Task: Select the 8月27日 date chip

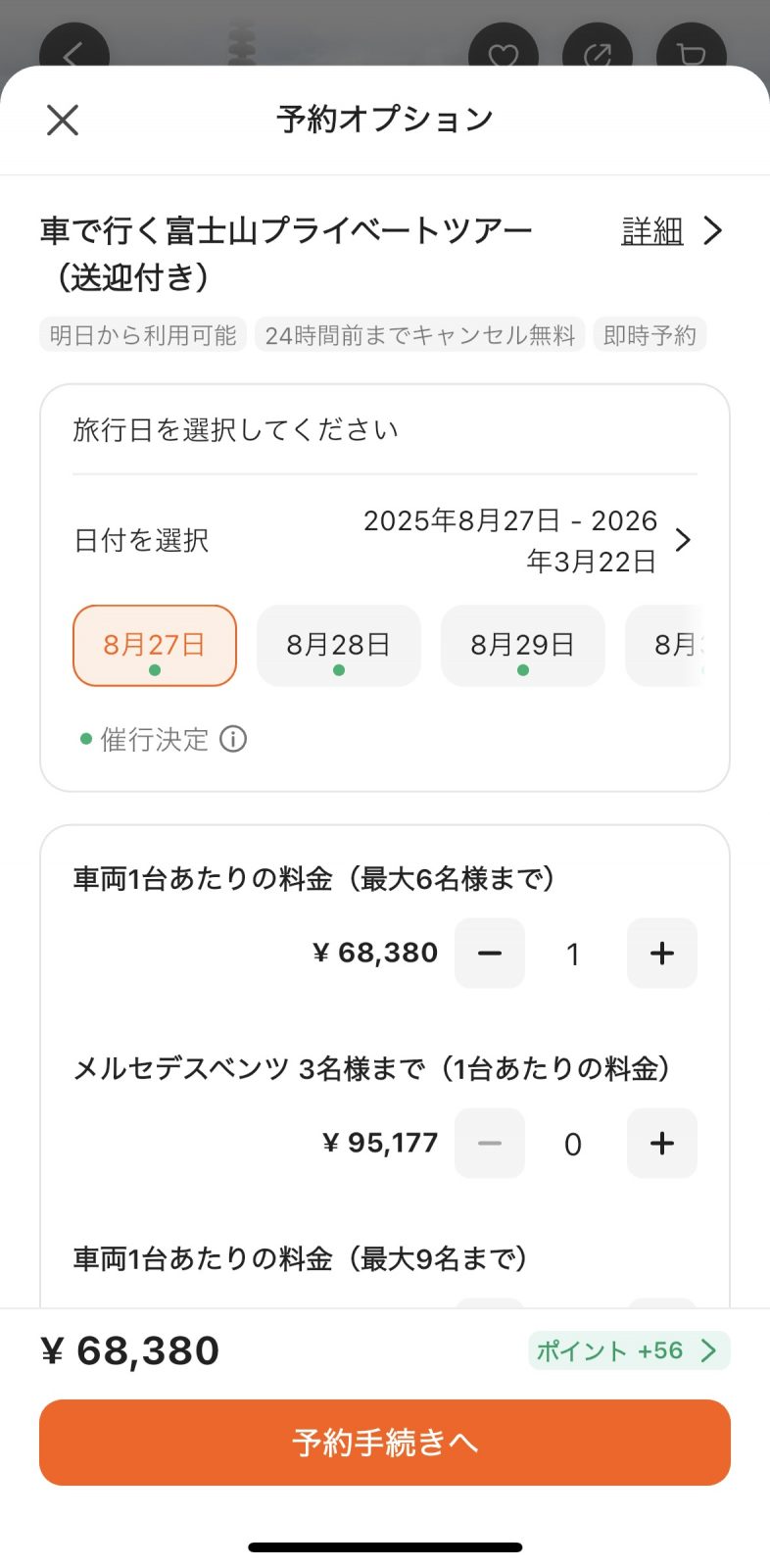Action: click(x=155, y=646)
